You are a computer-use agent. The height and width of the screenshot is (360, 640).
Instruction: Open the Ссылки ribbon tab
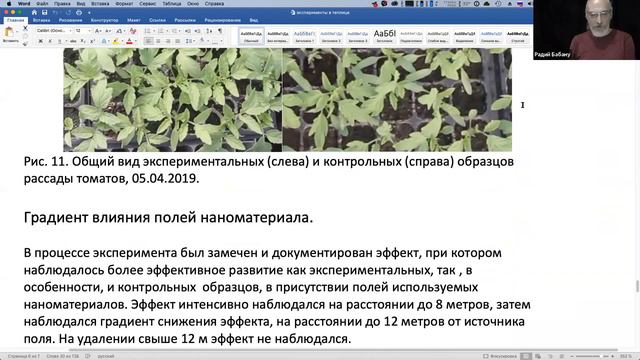pos(157,20)
